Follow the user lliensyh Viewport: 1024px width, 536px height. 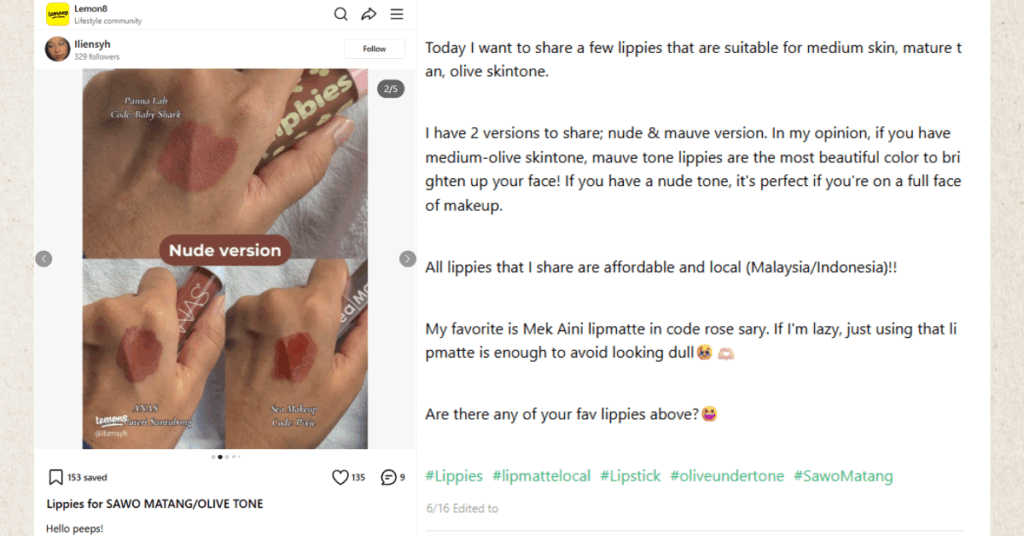pyautogui.click(x=374, y=49)
